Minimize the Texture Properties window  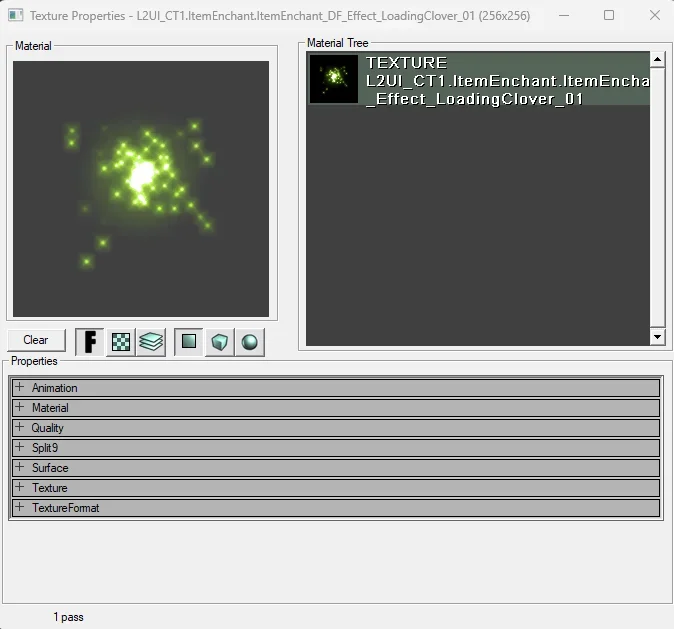pos(564,15)
